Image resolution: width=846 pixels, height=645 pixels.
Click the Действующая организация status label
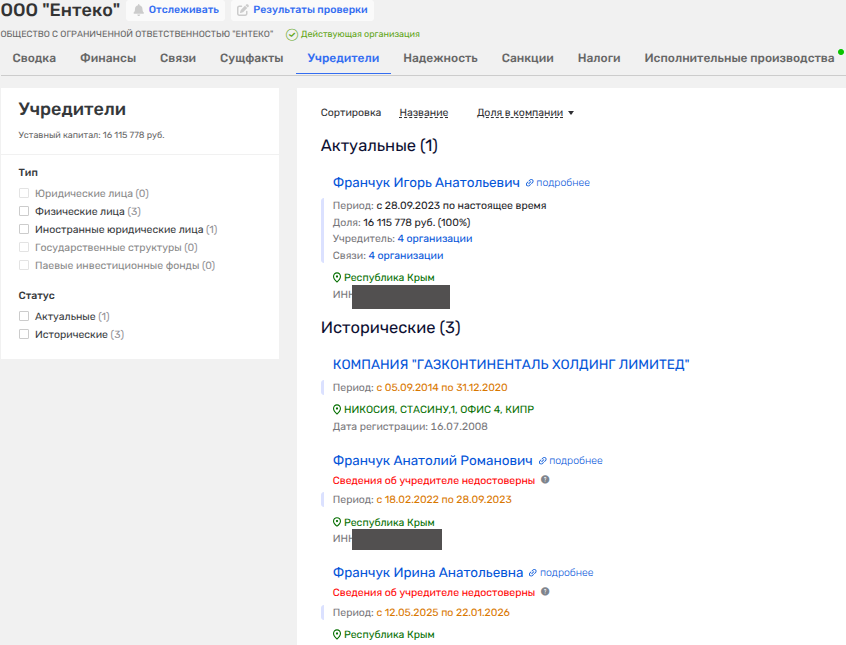coord(360,34)
